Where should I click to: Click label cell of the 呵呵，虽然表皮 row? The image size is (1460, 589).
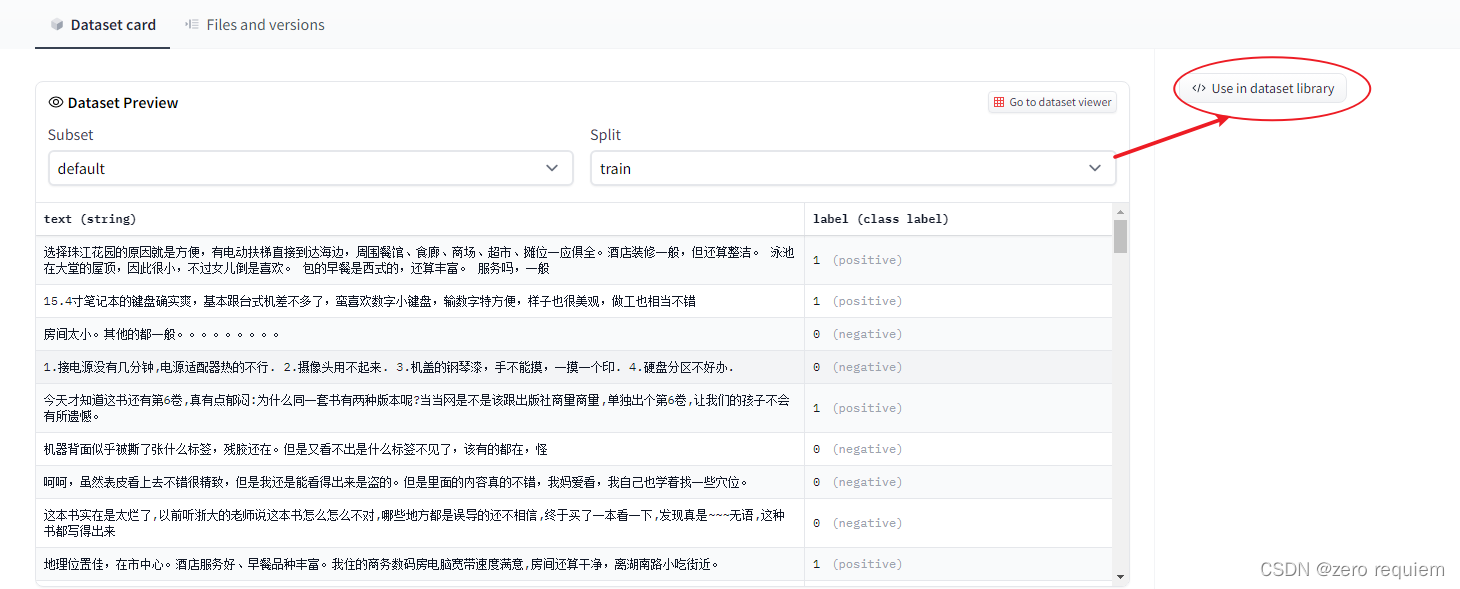[x=958, y=482]
